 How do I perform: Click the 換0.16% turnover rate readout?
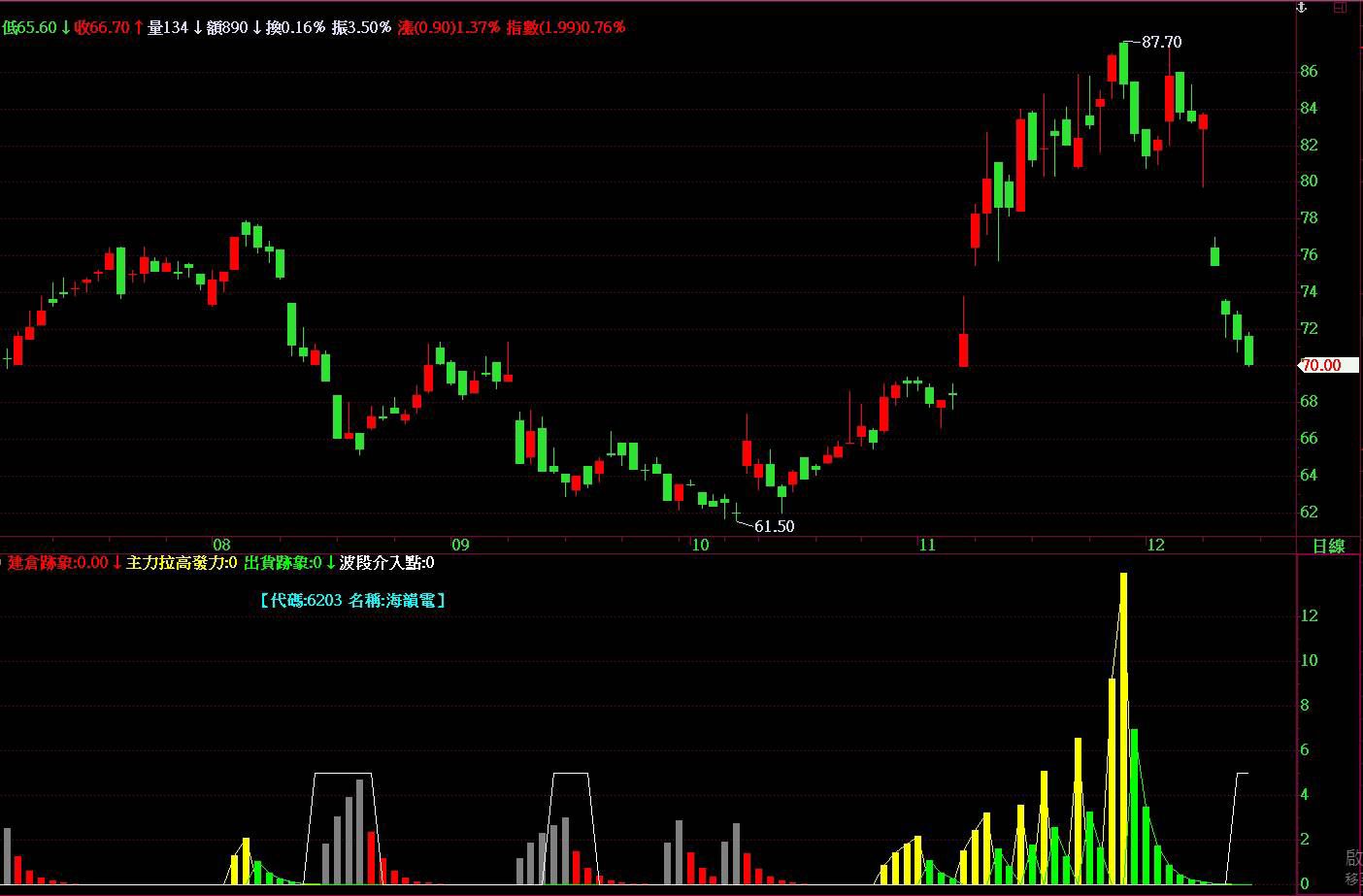click(x=295, y=27)
